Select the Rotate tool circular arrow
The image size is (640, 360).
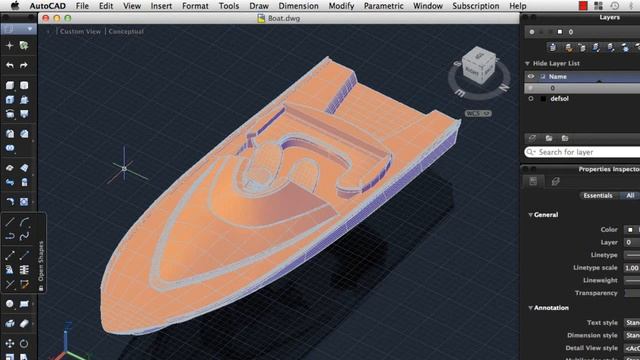click(24, 343)
